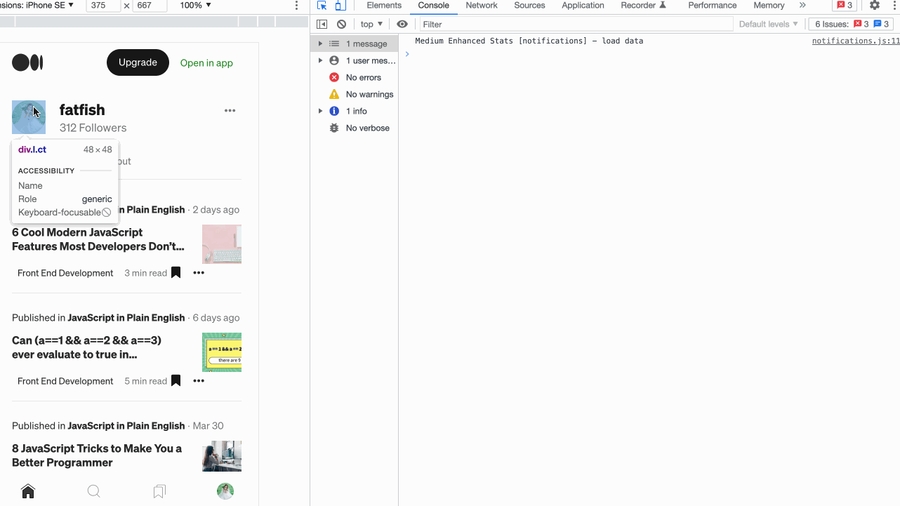The height and width of the screenshot is (506, 900).
Task: Click the clear console icon
Action: click(341, 24)
